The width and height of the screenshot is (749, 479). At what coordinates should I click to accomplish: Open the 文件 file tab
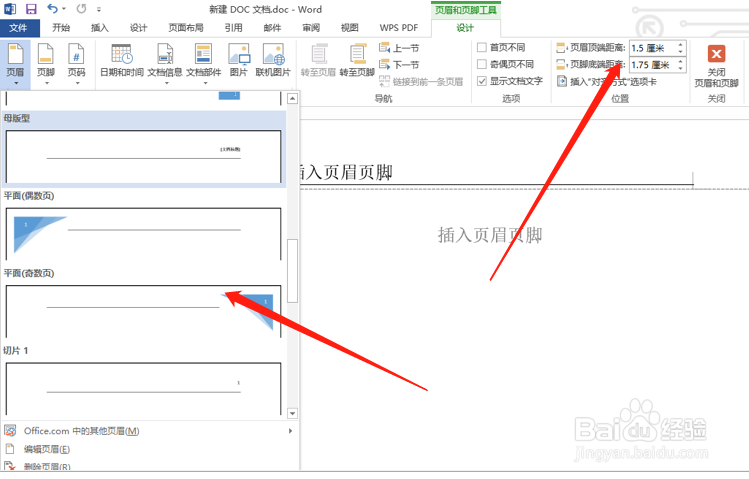click(18, 28)
